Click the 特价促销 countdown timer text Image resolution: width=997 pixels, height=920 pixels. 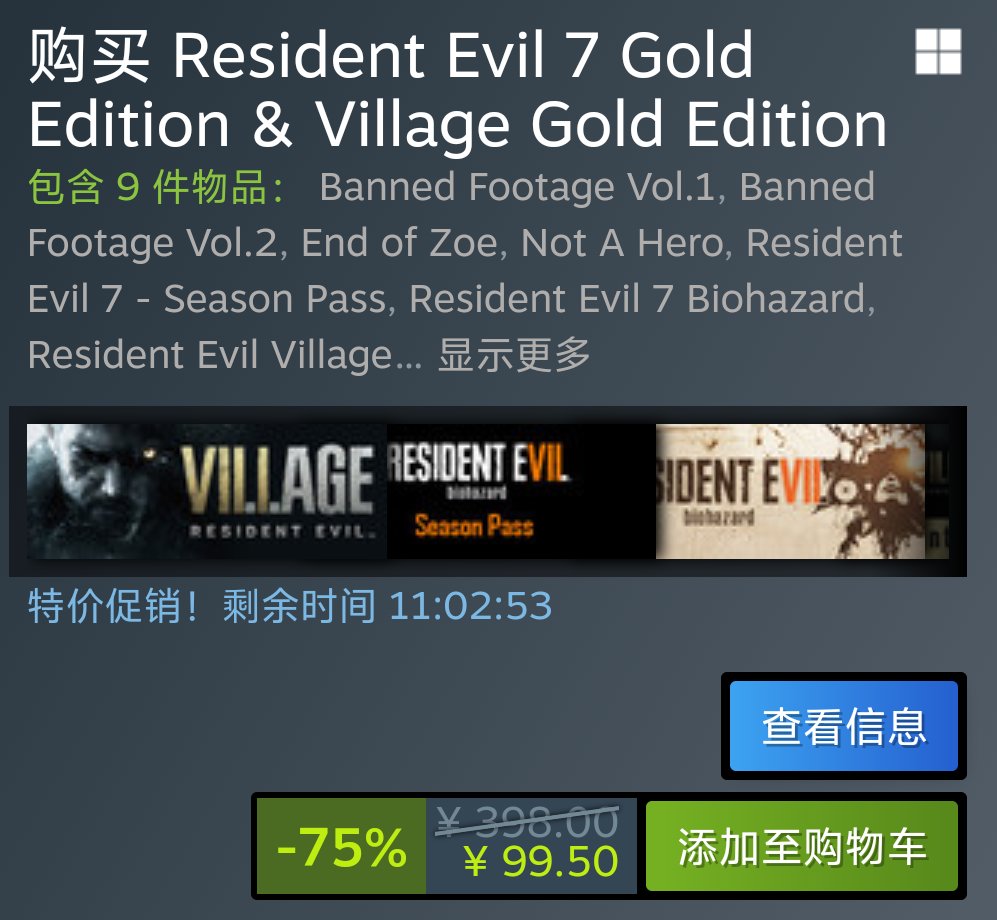click(x=290, y=605)
